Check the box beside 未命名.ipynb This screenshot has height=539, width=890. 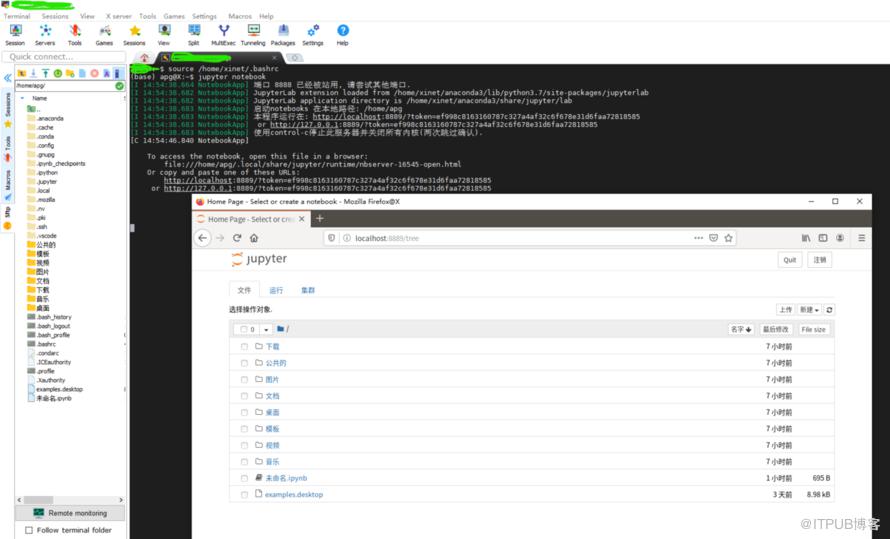coord(244,478)
